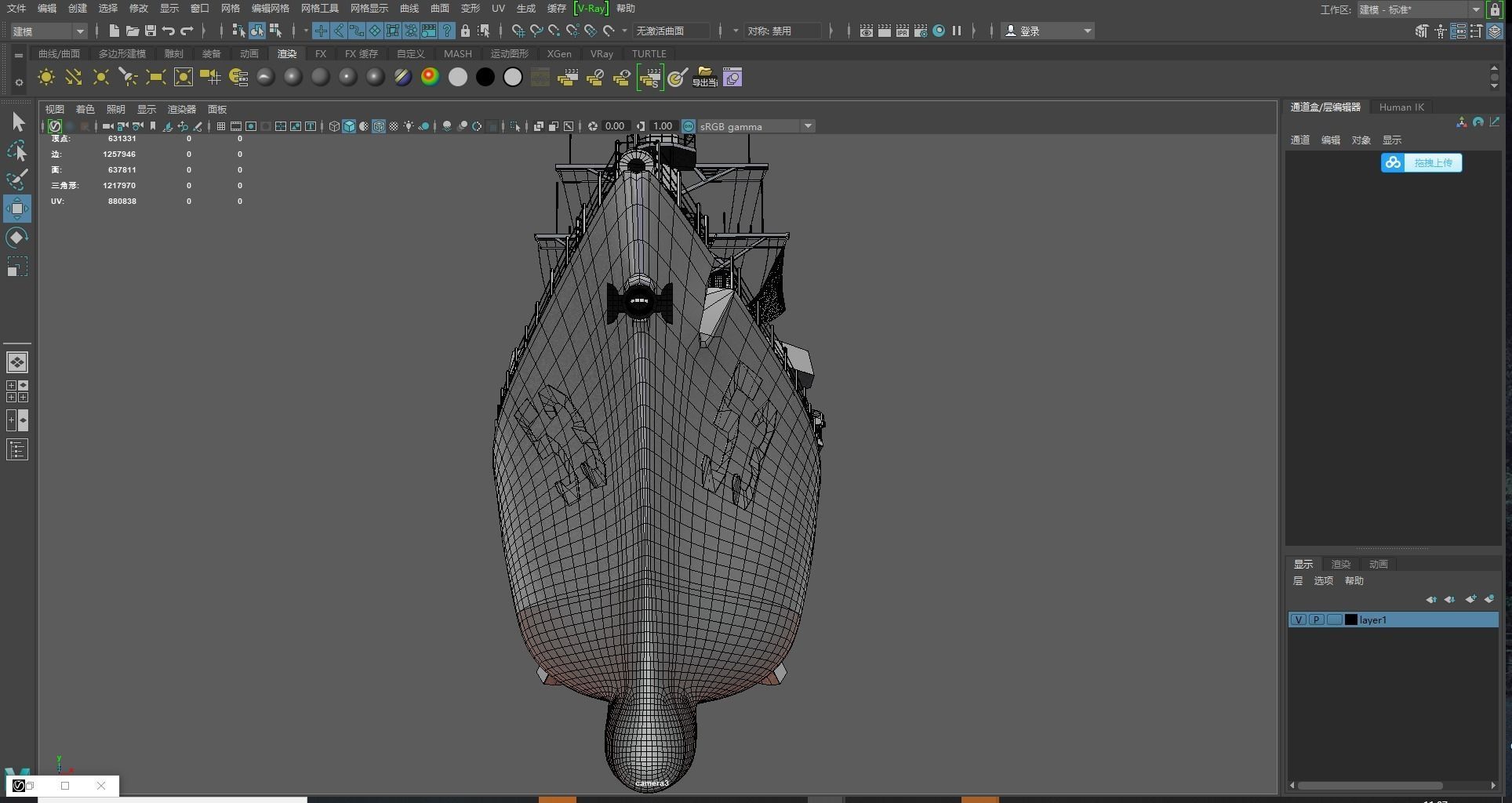Toggle layer1 visibility V box
The height and width of the screenshot is (803, 1512).
pyautogui.click(x=1299, y=620)
